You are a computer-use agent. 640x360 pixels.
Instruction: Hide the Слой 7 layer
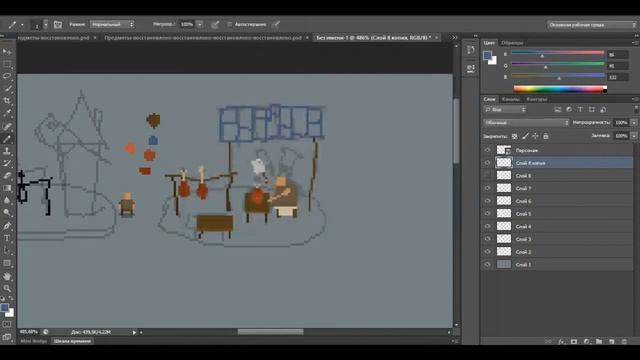tap(487, 188)
